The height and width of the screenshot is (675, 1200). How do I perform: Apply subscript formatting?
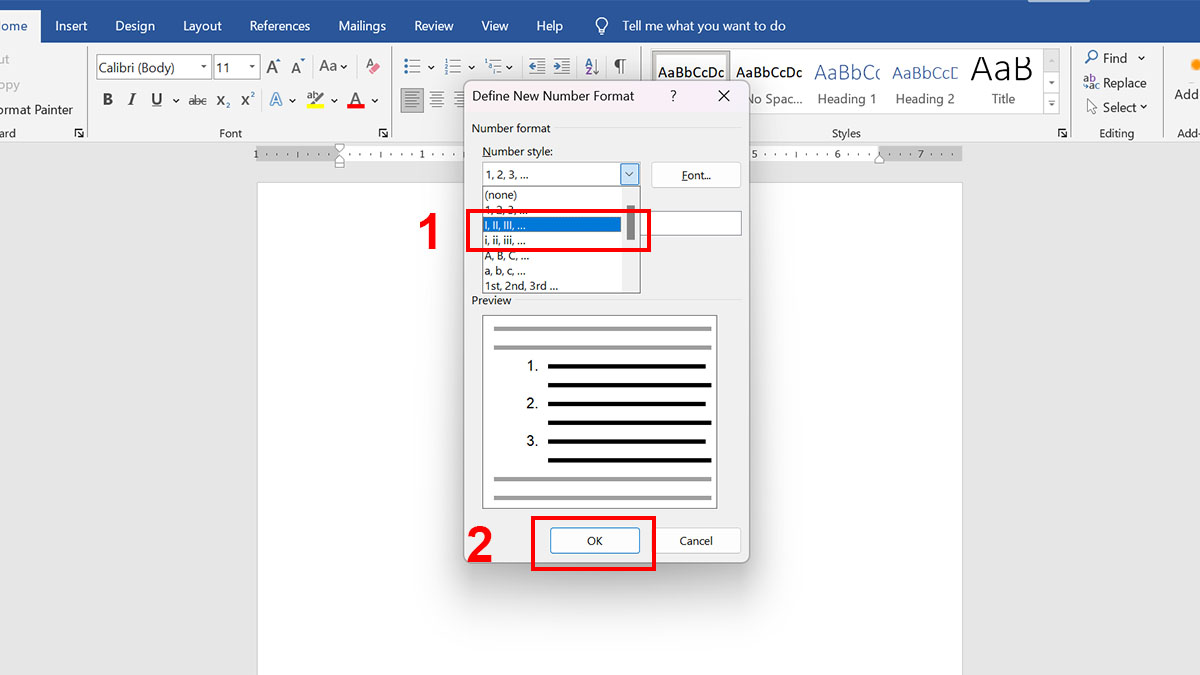tap(221, 100)
